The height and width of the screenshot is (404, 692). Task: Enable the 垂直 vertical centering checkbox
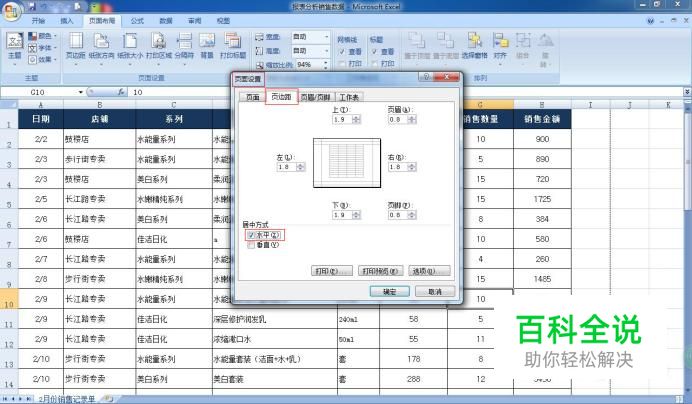coord(251,245)
